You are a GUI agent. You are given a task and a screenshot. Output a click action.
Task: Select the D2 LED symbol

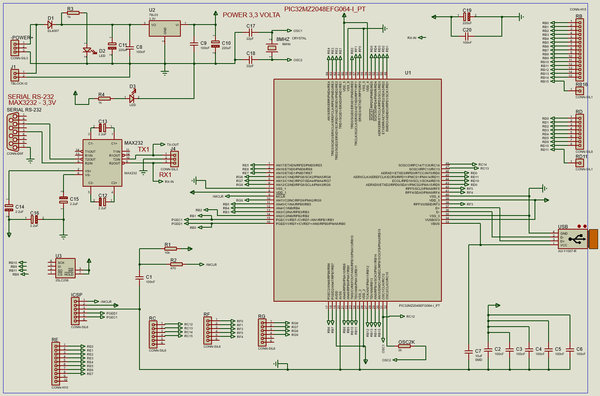(88, 50)
